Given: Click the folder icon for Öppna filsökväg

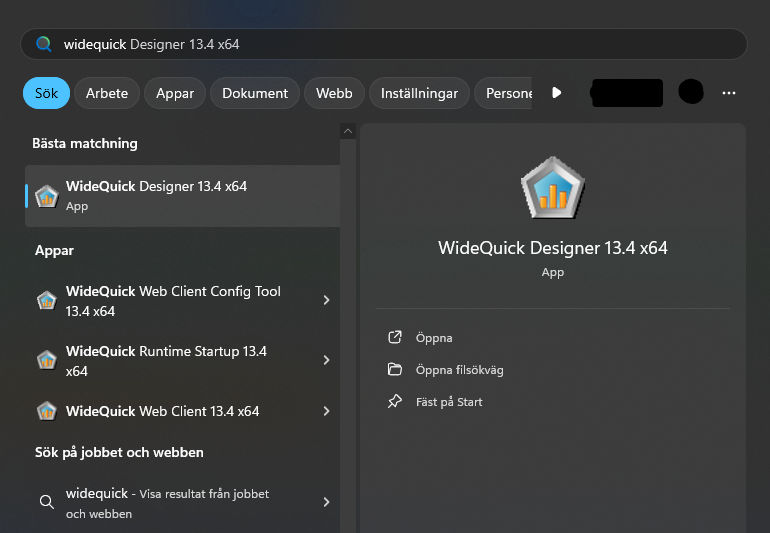Looking at the screenshot, I should pyautogui.click(x=395, y=369).
